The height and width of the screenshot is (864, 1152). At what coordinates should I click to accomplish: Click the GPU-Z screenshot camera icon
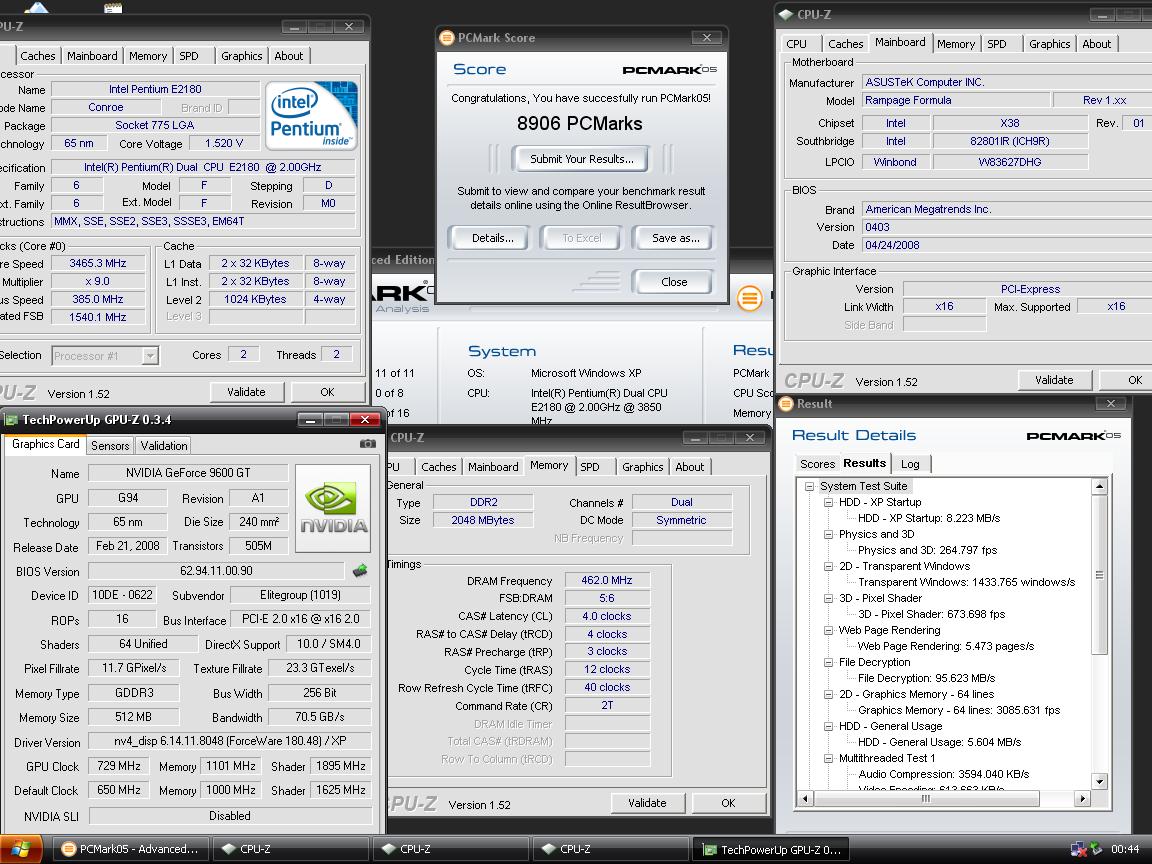click(367, 444)
